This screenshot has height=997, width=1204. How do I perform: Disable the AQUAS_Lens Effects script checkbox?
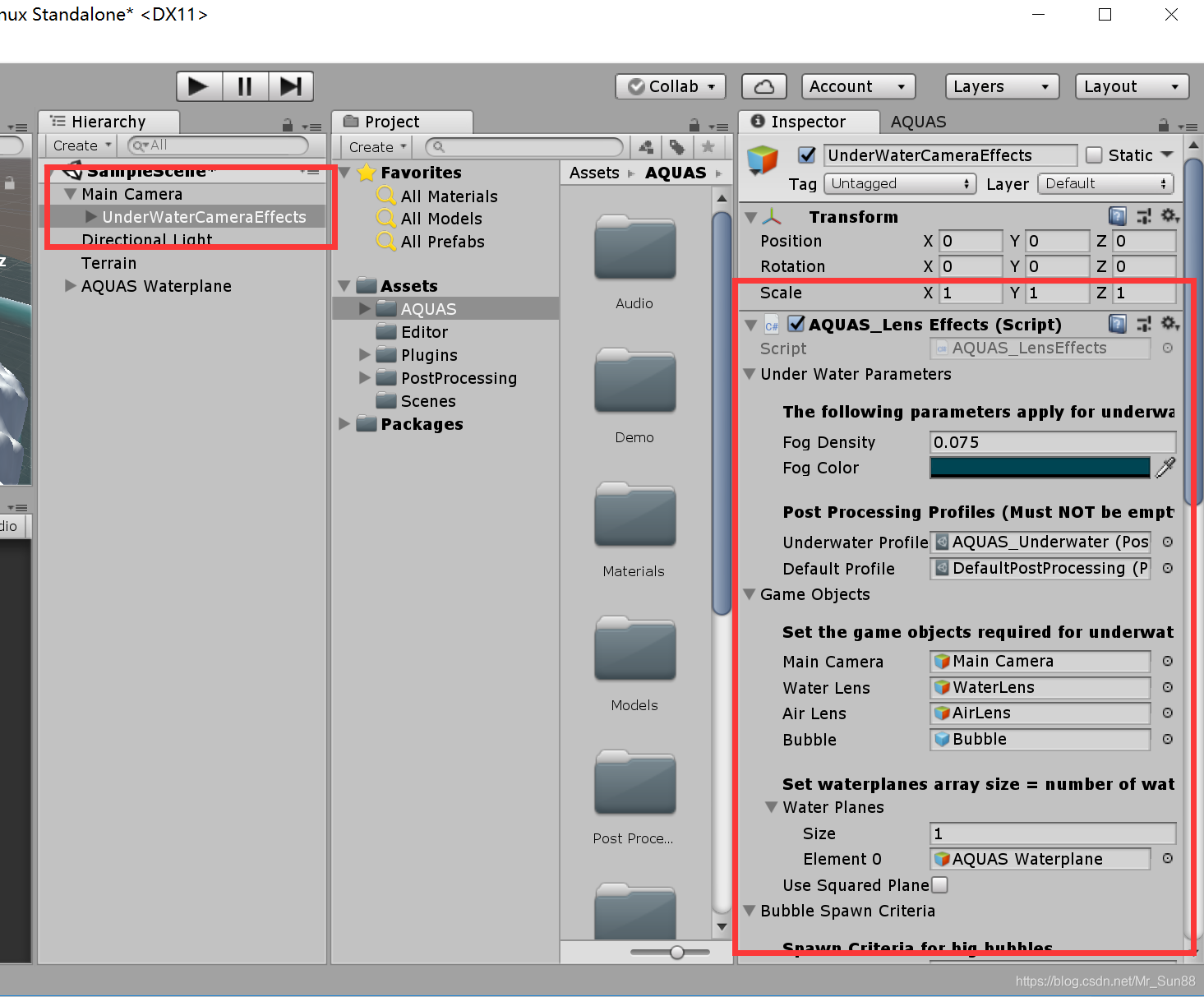pos(796,324)
